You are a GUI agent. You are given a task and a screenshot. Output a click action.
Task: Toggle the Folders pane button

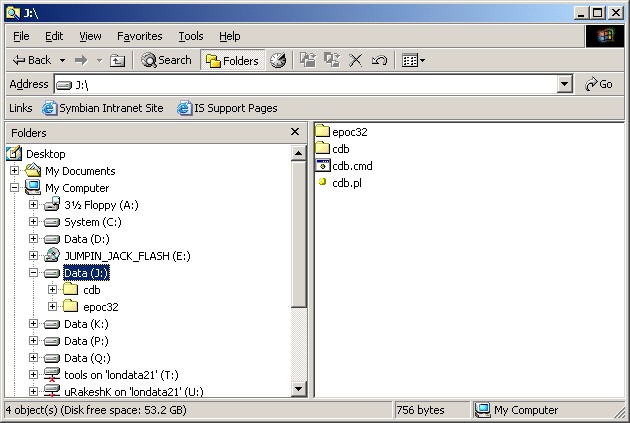click(x=232, y=60)
